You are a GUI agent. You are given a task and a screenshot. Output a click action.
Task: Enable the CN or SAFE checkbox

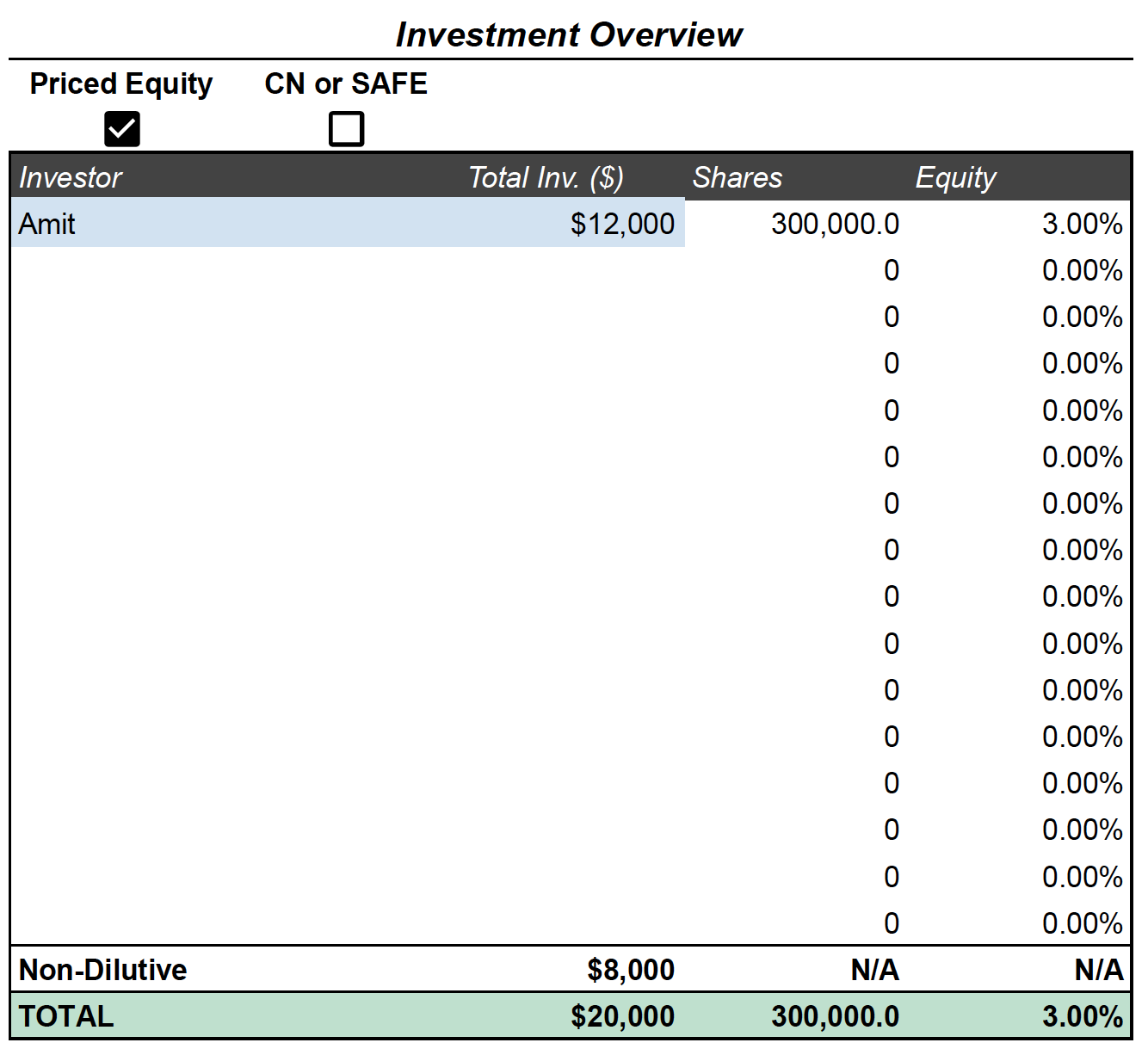pyautogui.click(x=346, y=129)
